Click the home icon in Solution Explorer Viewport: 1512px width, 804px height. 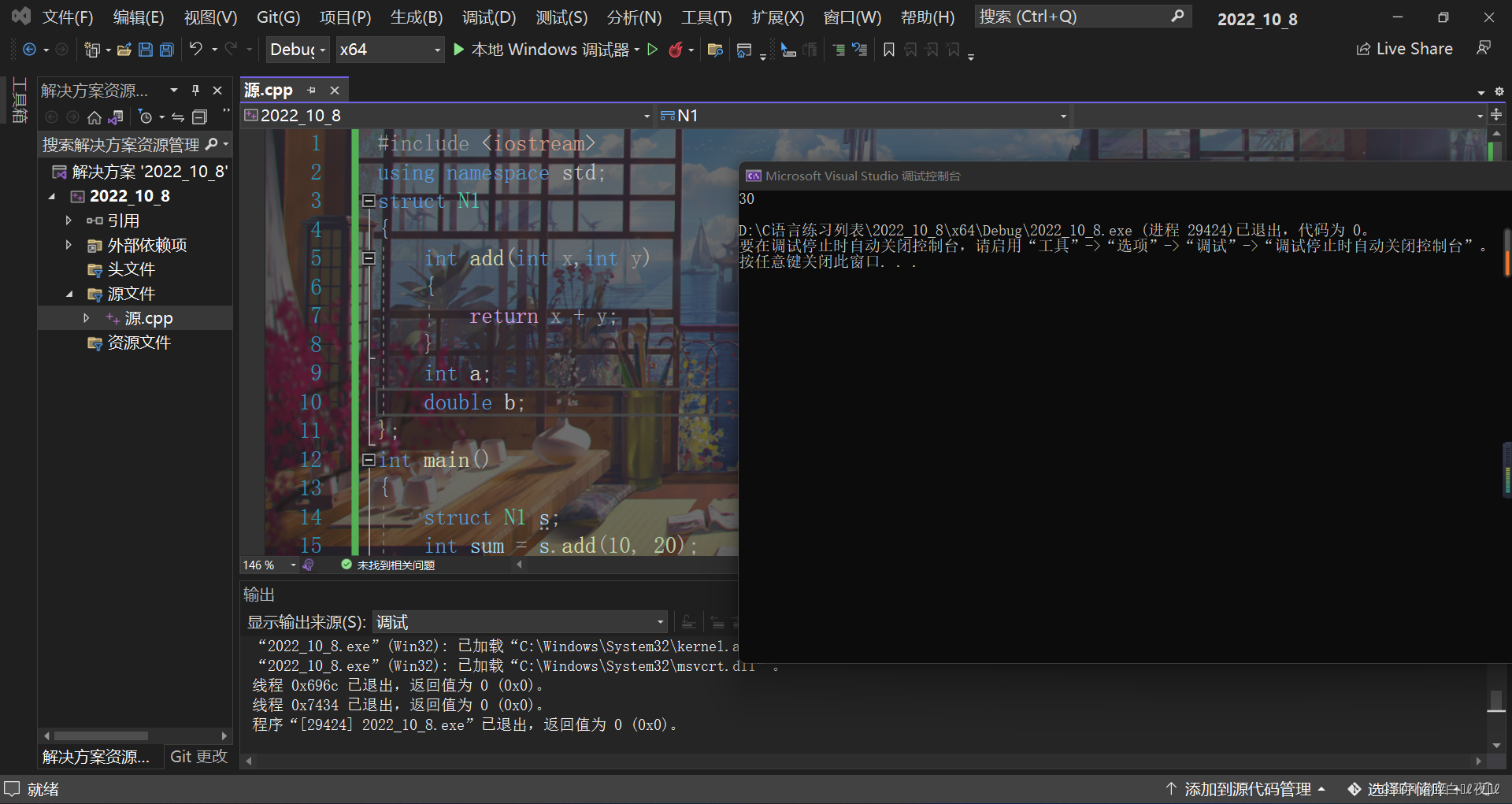[x=94, y=117]
